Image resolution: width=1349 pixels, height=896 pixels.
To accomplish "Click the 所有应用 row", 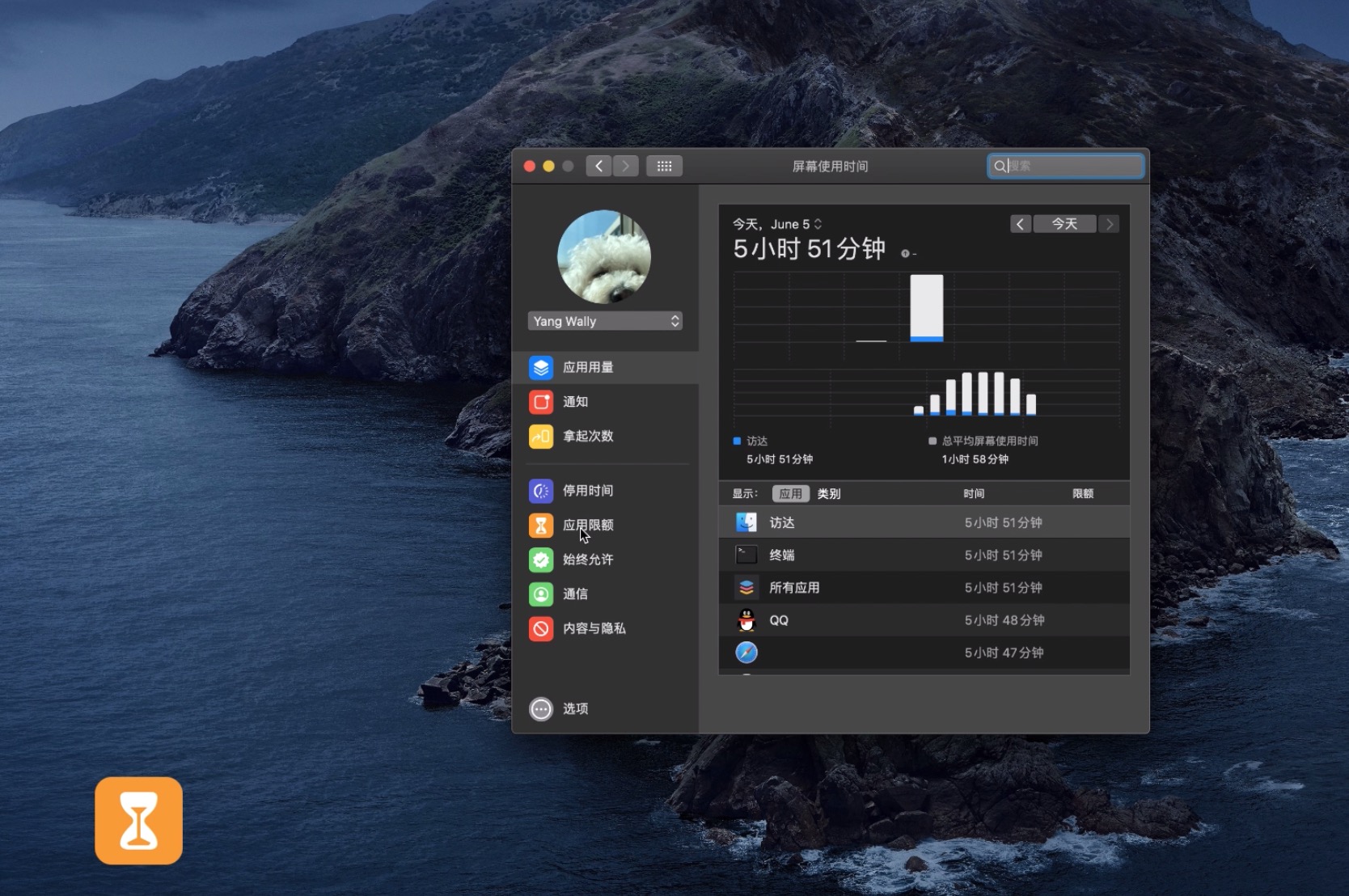I will point(890,588).
